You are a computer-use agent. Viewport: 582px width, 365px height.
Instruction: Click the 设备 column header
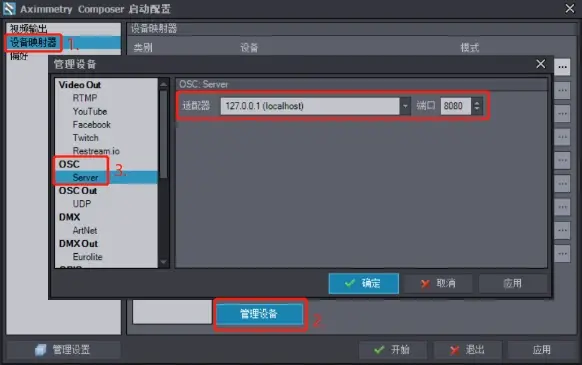click(249, 48)
